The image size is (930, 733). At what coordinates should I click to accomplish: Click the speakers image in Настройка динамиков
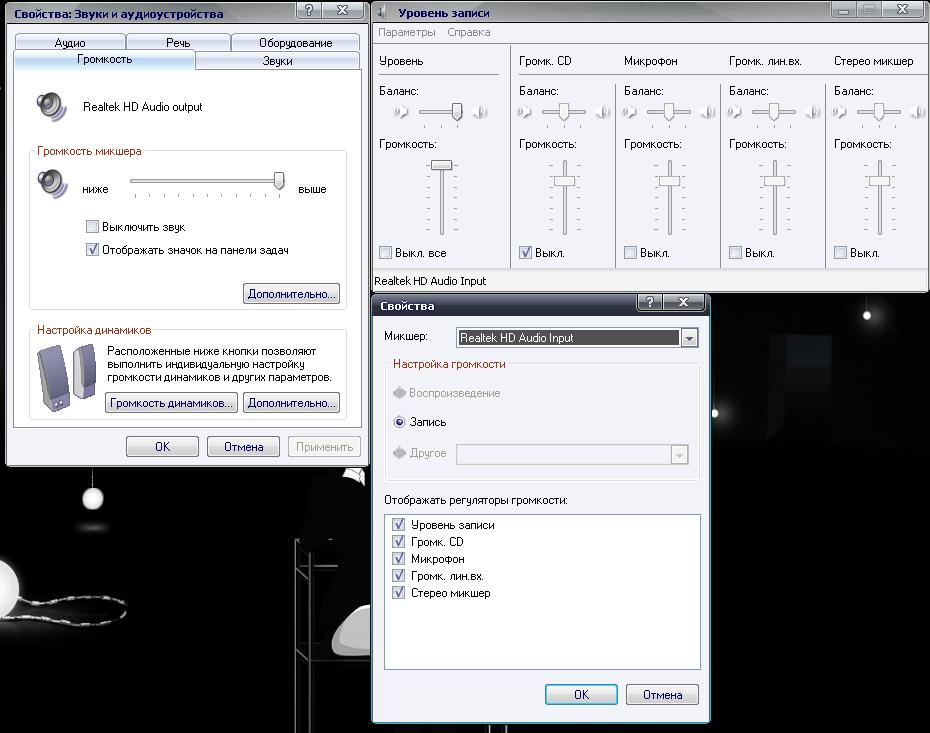(66, 377)
